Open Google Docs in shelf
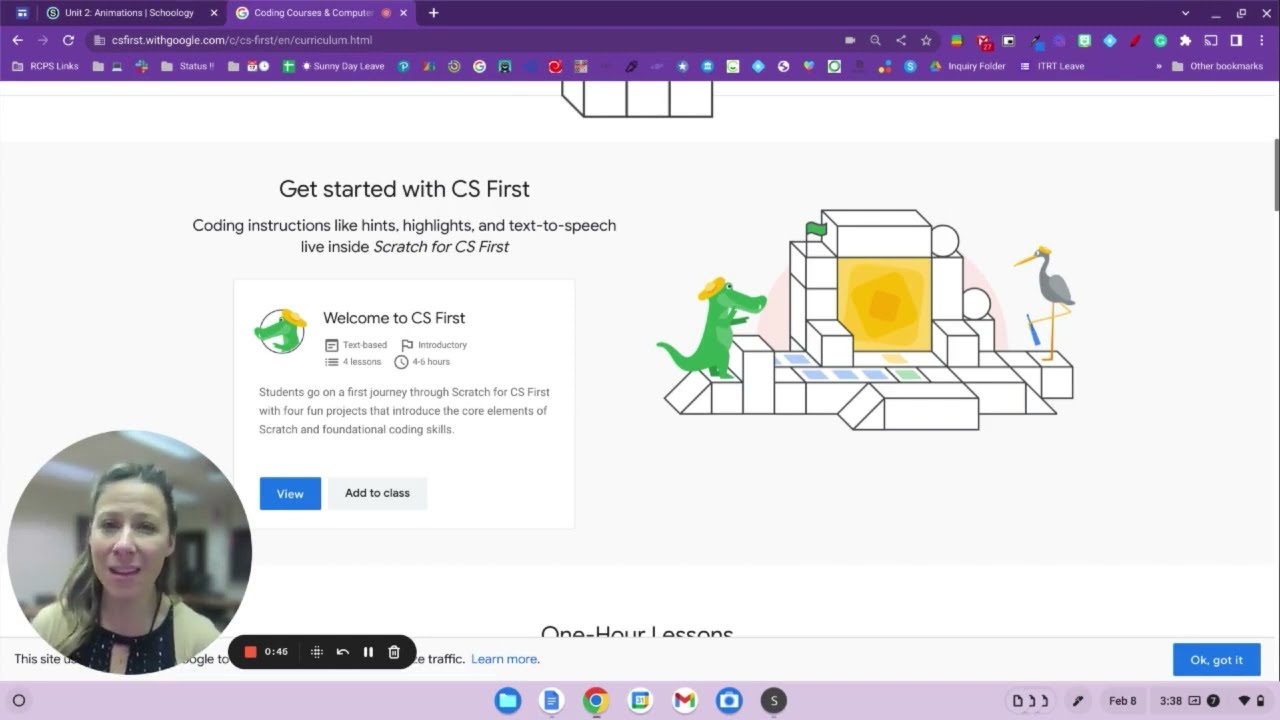Screen dimensions: 1280x720 click(552, 700)
